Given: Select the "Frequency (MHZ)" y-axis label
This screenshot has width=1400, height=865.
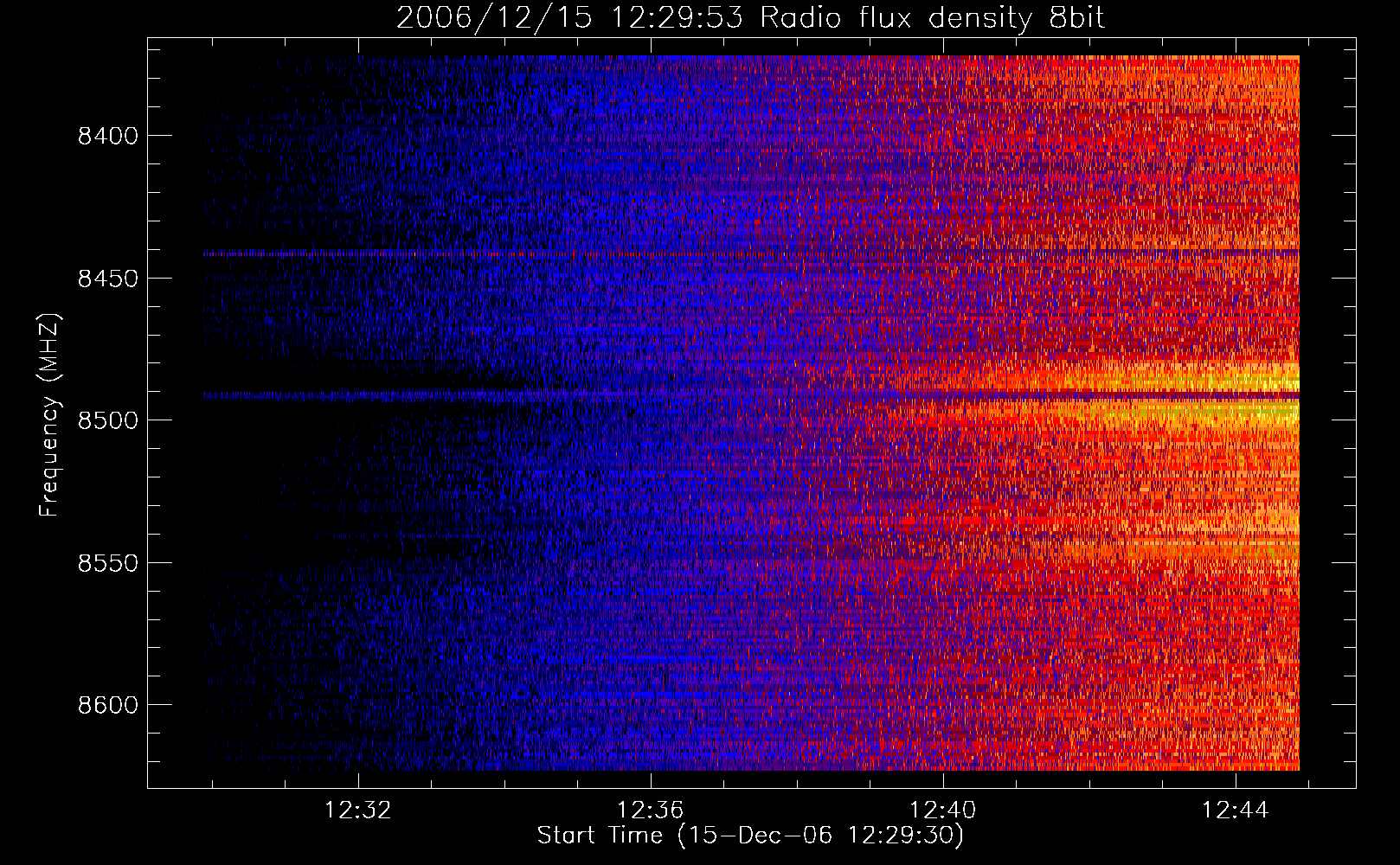Looking at the screenshot, I should (50, 415).
